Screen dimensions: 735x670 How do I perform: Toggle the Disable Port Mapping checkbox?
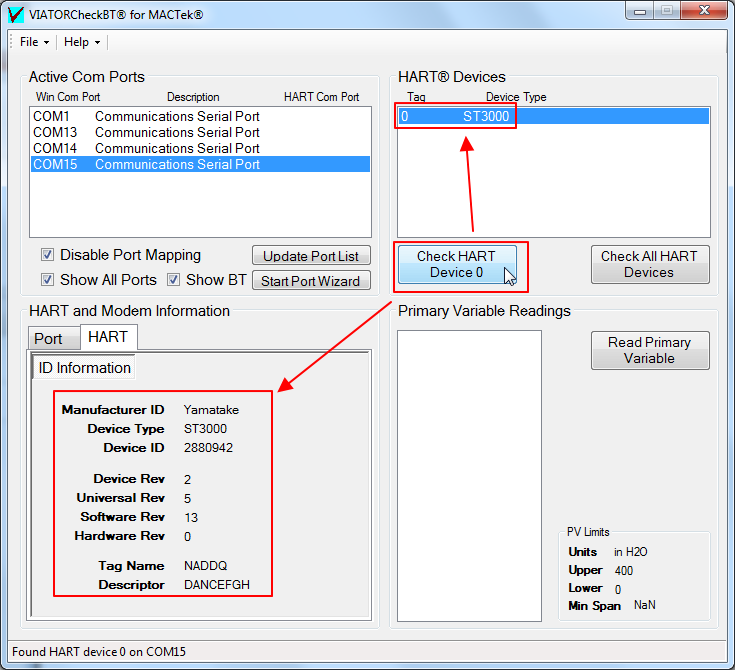[x=47, y=255]
